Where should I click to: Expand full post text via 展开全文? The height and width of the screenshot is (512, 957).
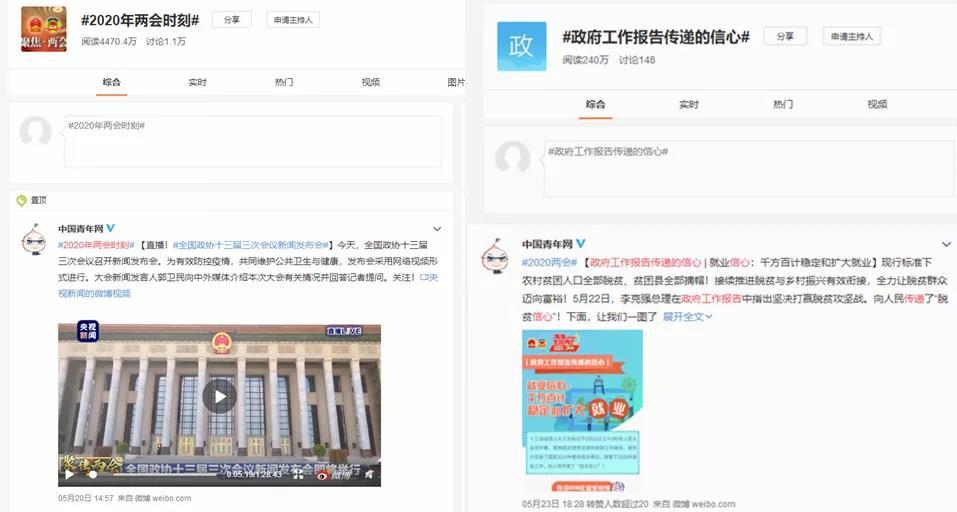click(687, 316)
